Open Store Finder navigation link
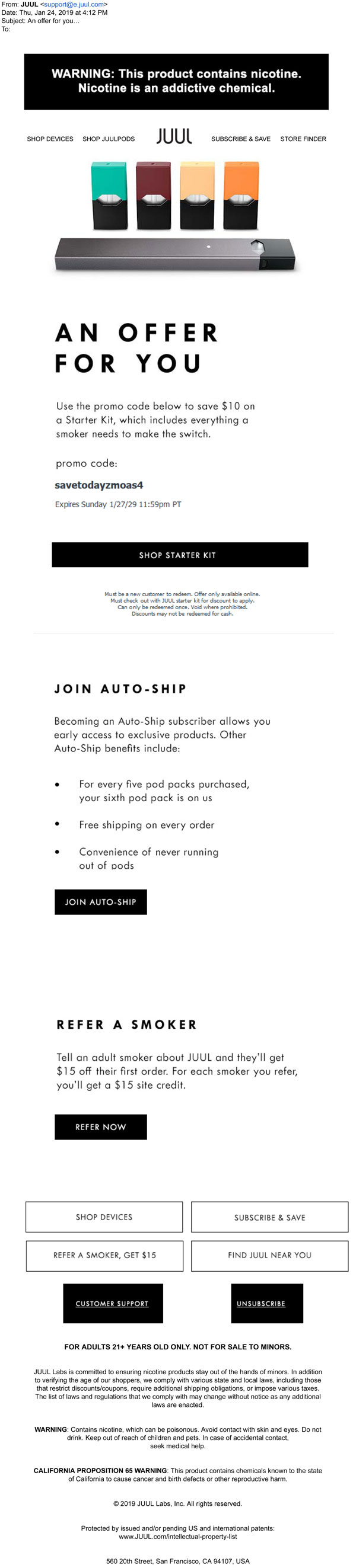 [303, 139]
